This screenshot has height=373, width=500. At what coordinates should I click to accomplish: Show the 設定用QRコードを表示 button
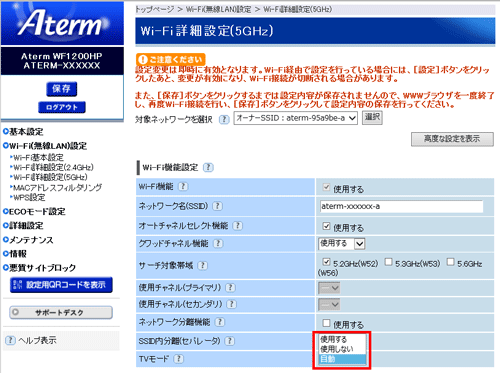[x=61, y=285]
